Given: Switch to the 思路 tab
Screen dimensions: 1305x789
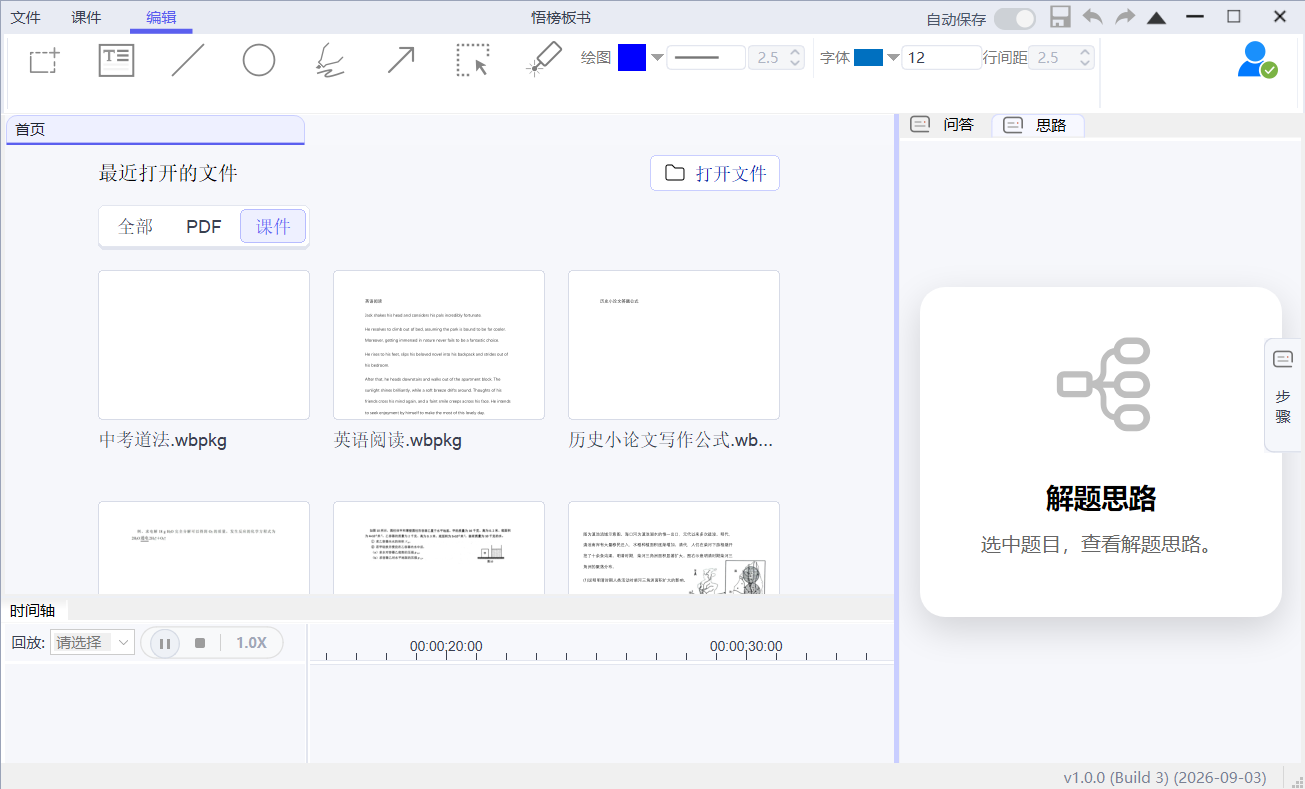Looking at the screenshot, I should tap(1037, 125).
